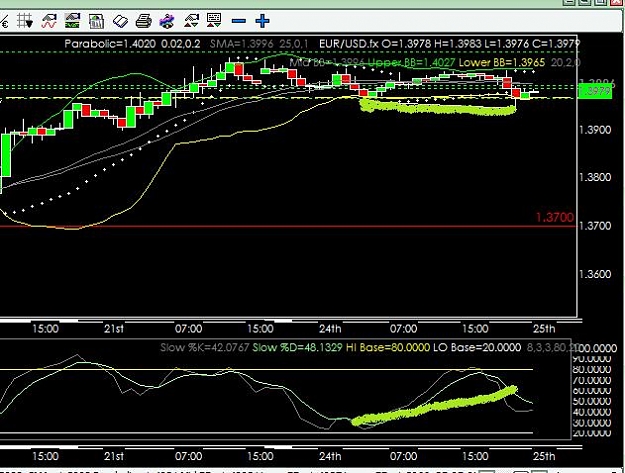625x473 pixels.
Task: Click the EUR/USD.fx symbol label
Action: click(x=349, y=44)
